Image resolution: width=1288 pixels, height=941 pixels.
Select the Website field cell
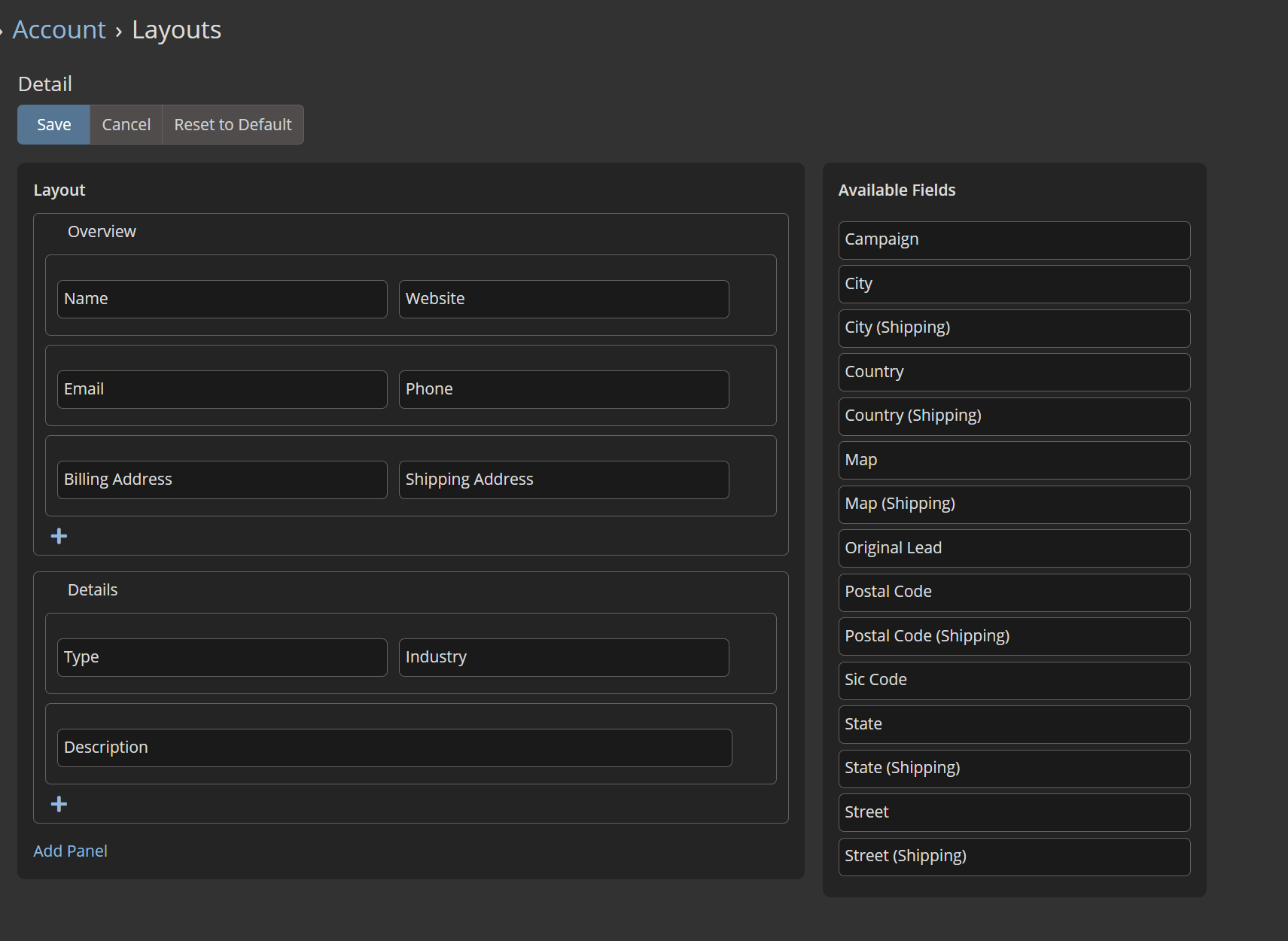coord(563,299)
